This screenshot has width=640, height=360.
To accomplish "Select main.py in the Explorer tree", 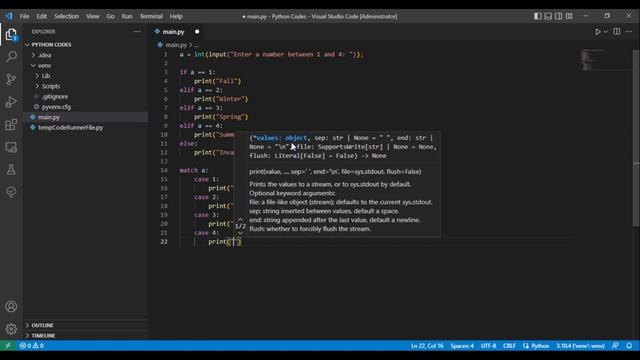I will click(x=49, y=117).
